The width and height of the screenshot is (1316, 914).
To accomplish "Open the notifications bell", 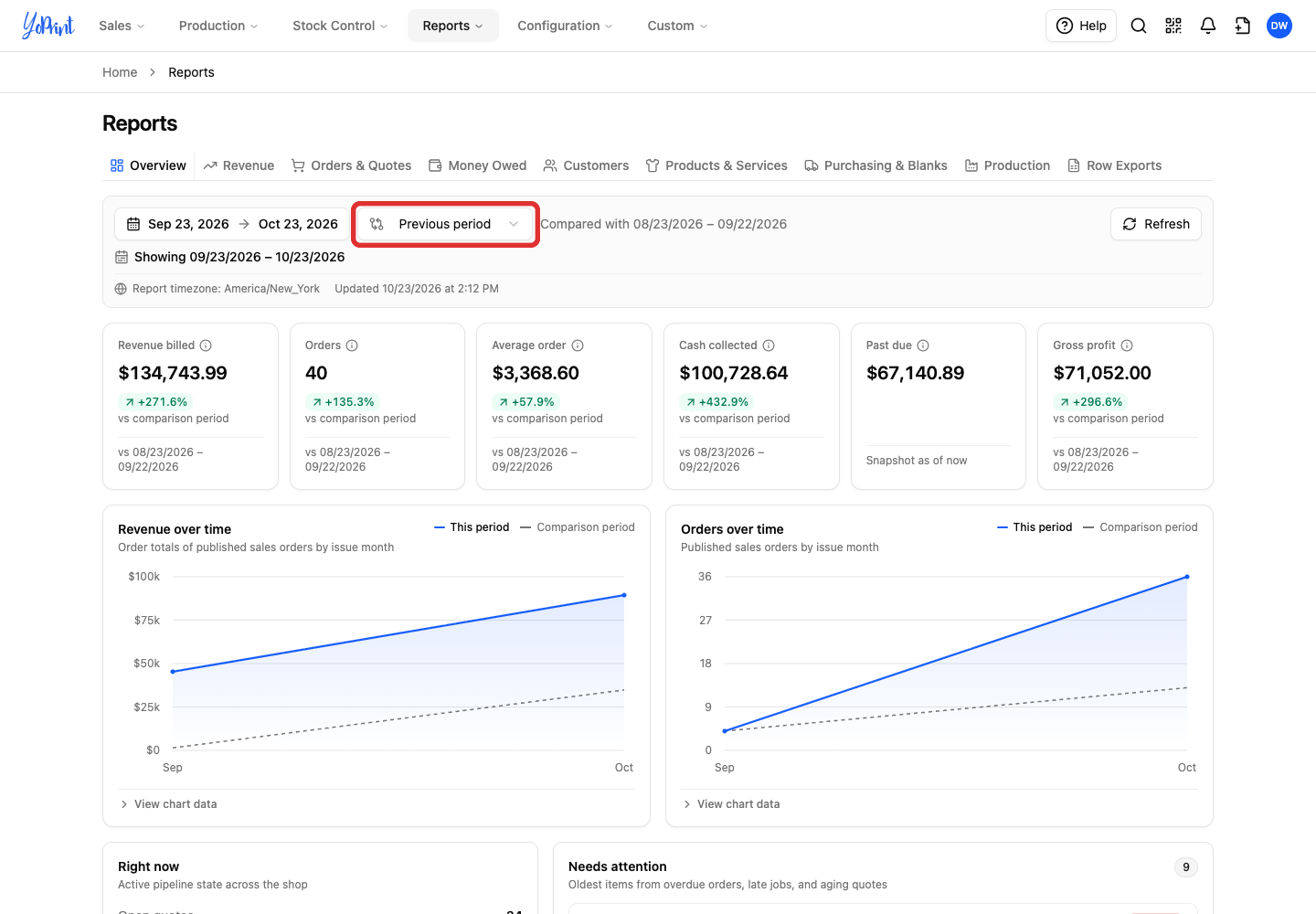I will point(1208,26).
